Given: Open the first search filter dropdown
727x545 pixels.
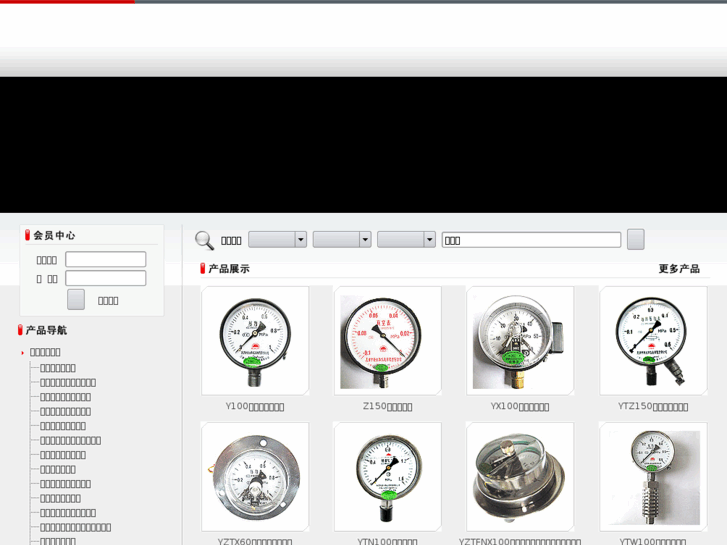Looking at the screenshot, I should pos(277,239).
